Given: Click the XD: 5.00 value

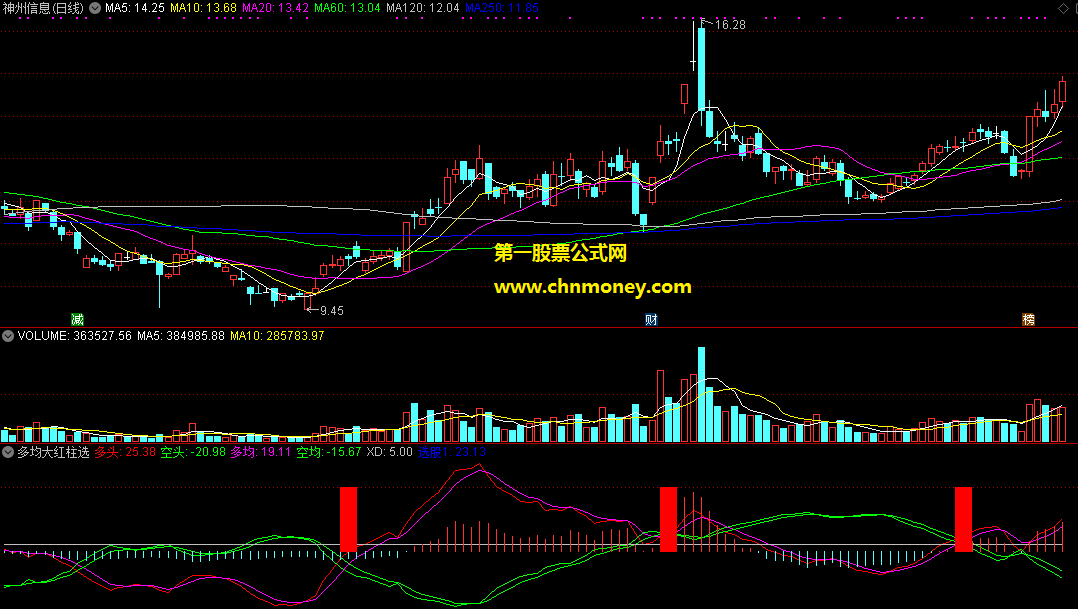Looking at the screenshot, I should pos(390,452).
